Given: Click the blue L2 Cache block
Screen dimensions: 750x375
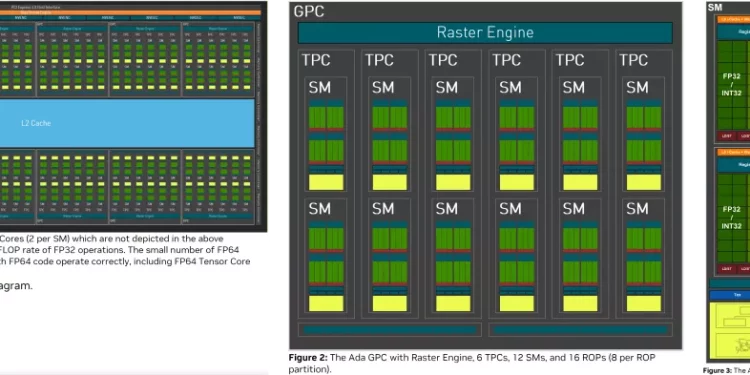Looking at the screenshot, I should click(x=127, y=123).
